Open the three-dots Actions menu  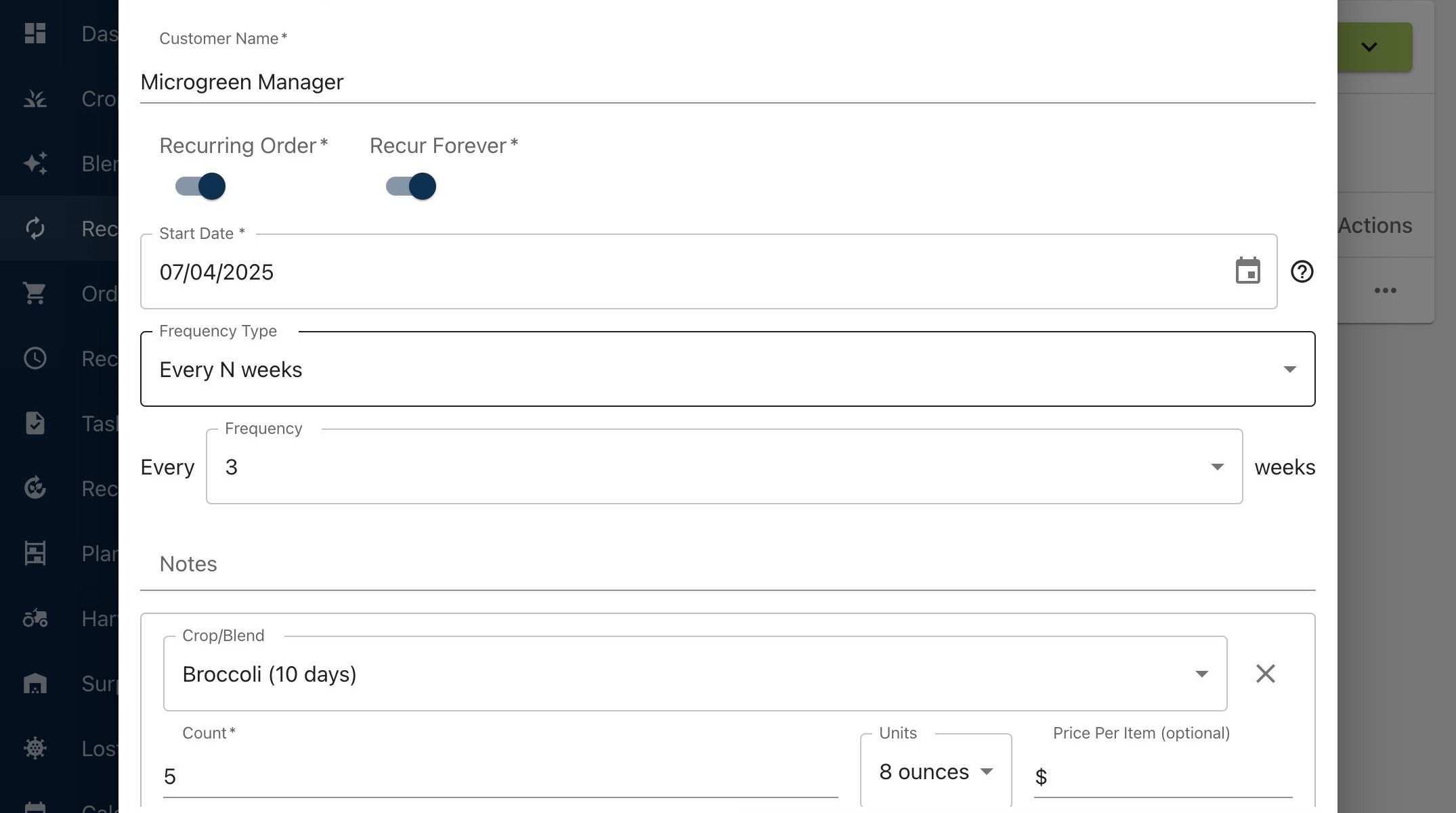(x=1385, y=290)
